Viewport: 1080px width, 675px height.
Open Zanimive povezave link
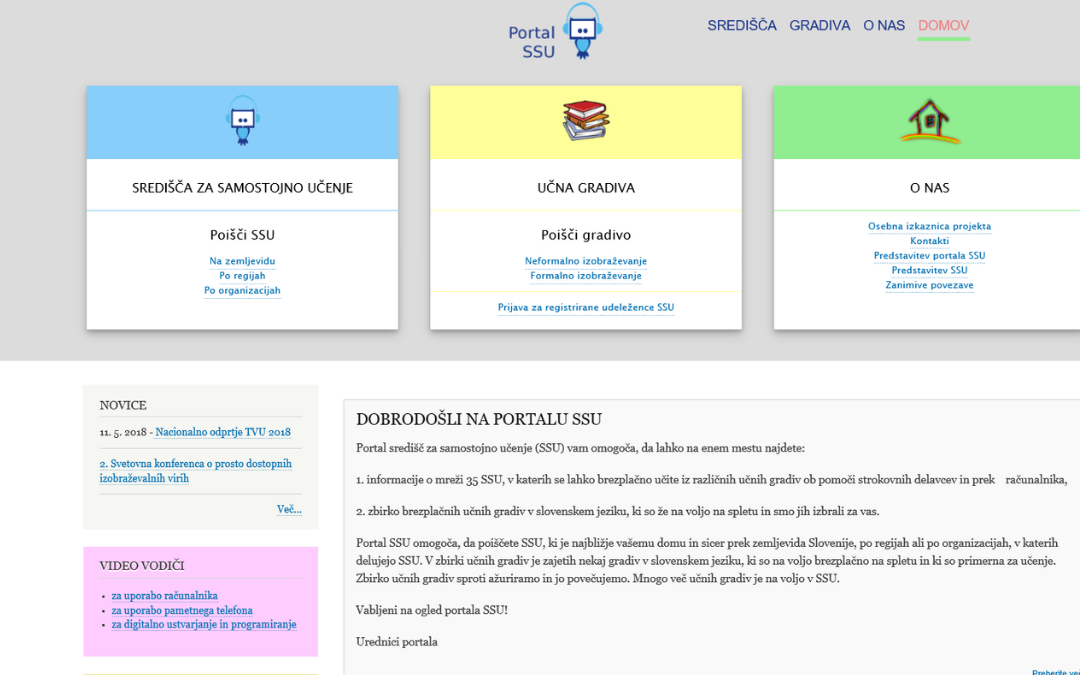(929, 285)
